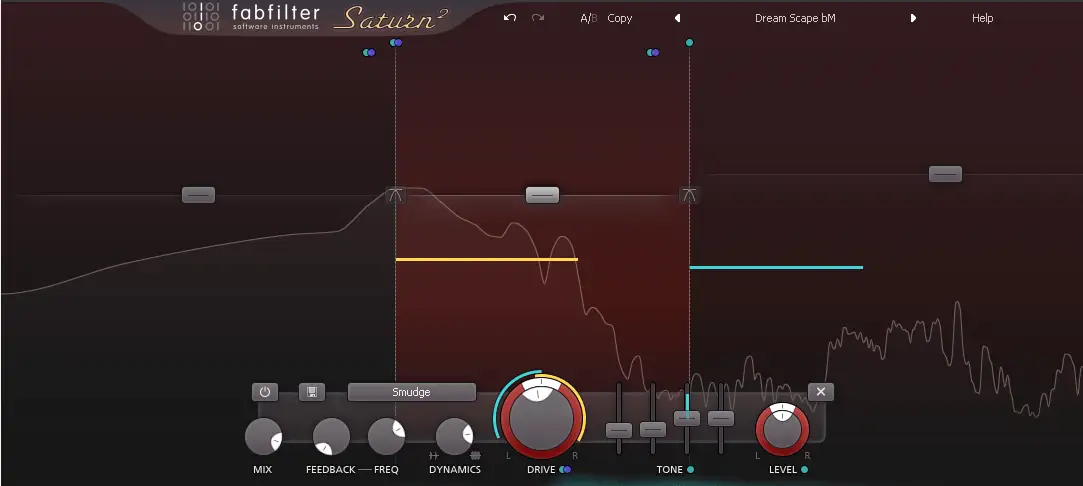Click the redo arrow icon
The width and height of the screenshot is (1083, 486).
(538, 18)
